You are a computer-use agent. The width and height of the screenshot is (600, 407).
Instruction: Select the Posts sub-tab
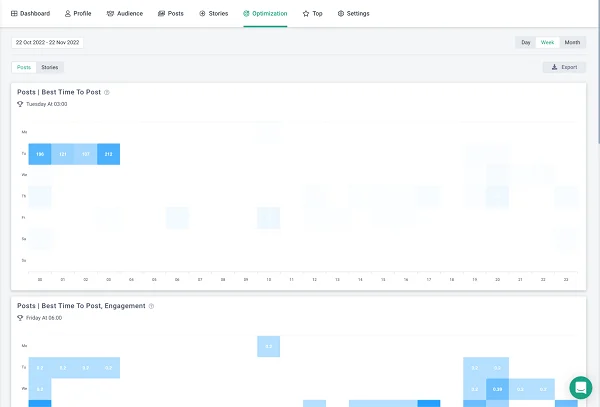coord(24,67)
